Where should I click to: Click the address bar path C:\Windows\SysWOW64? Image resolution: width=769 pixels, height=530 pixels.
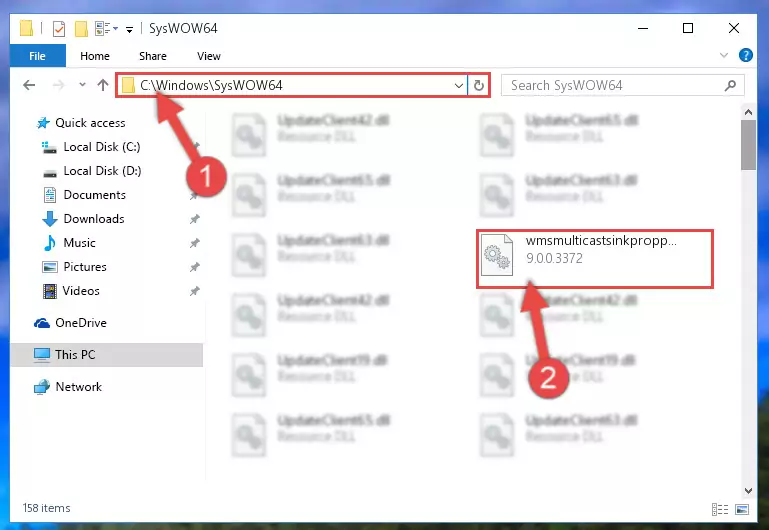211,85
